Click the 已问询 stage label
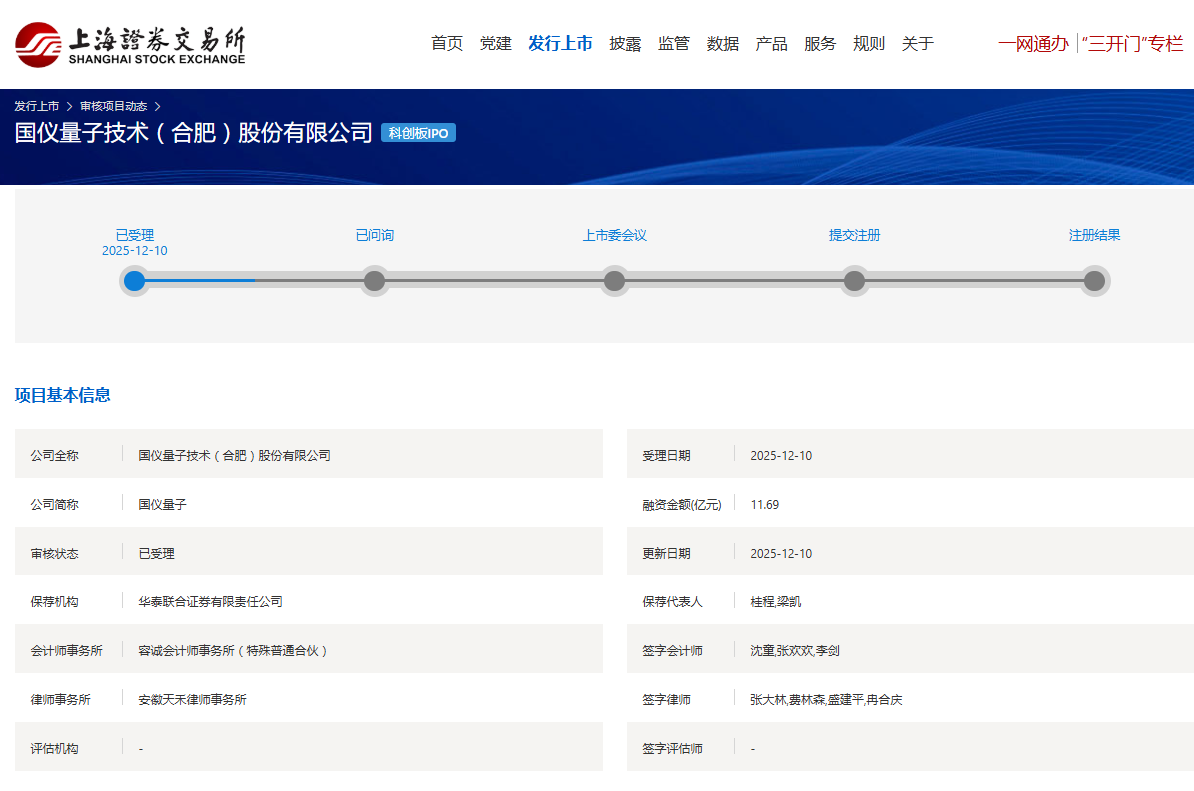 point(375,235)
